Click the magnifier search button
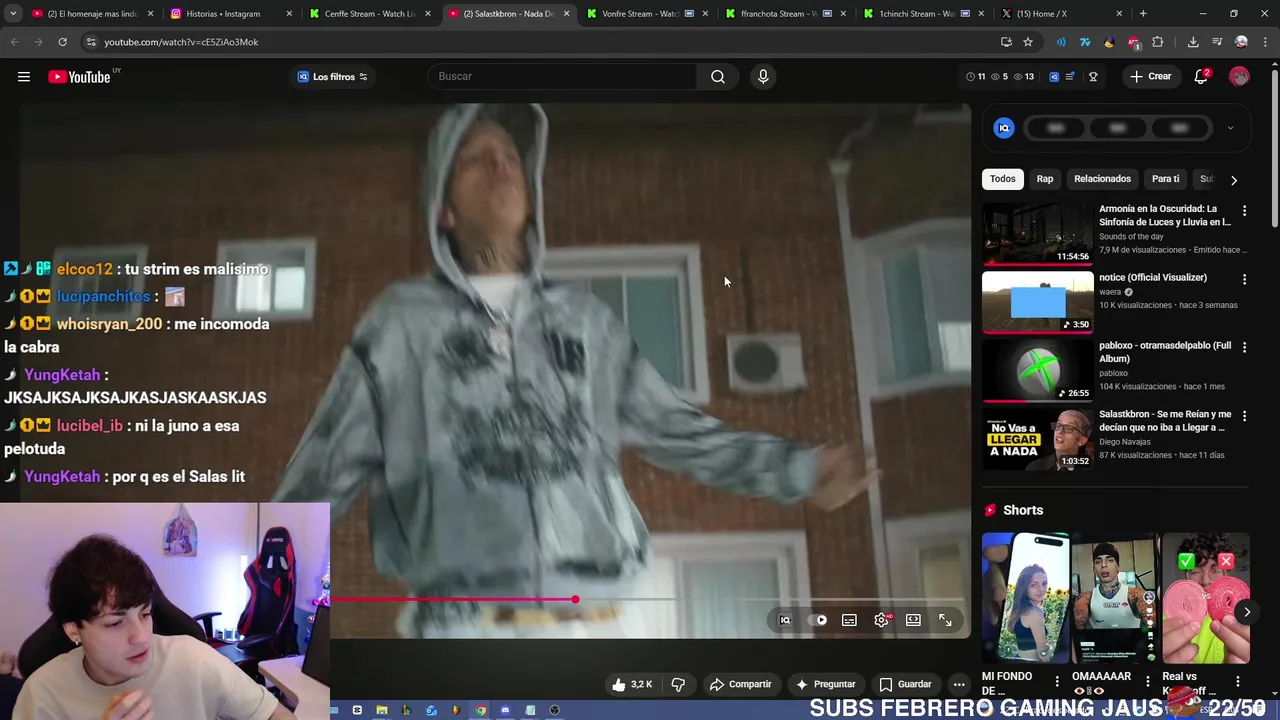 tap(718, 77)
